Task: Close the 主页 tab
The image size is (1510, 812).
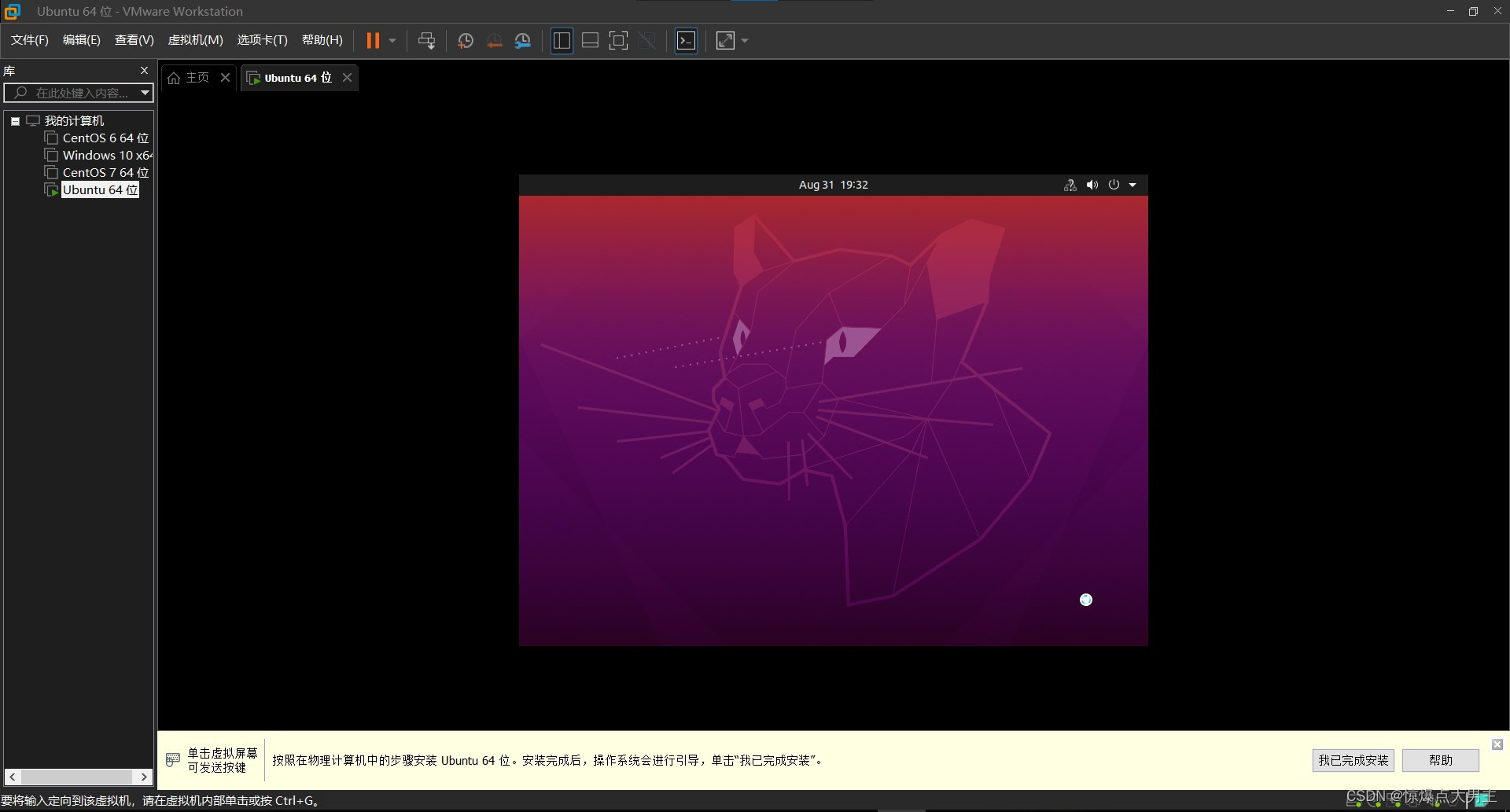Action: tap(225, 77)
